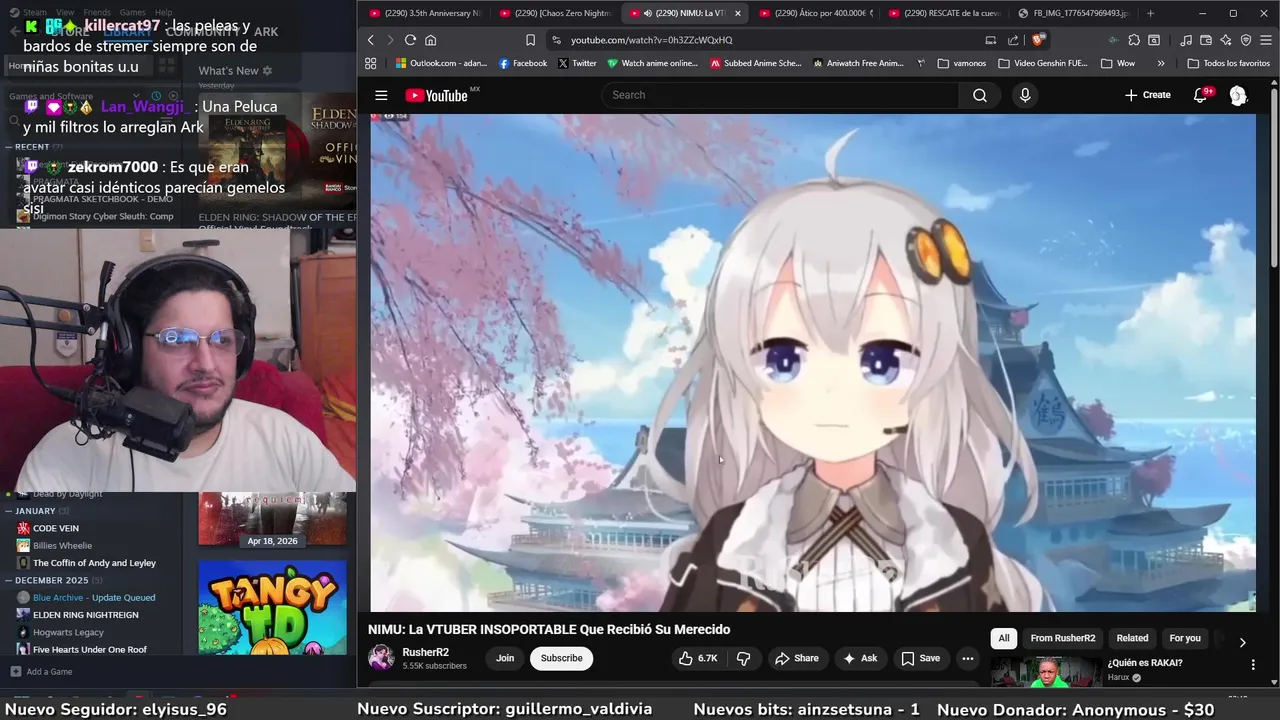Open Todos los favoritos folder
The image size is (1280, 720).
(1228, 63)
